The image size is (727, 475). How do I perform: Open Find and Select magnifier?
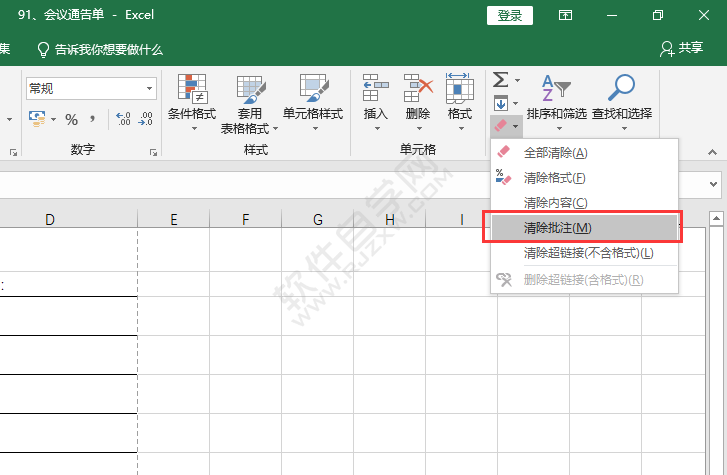click(x=622, y=103)
